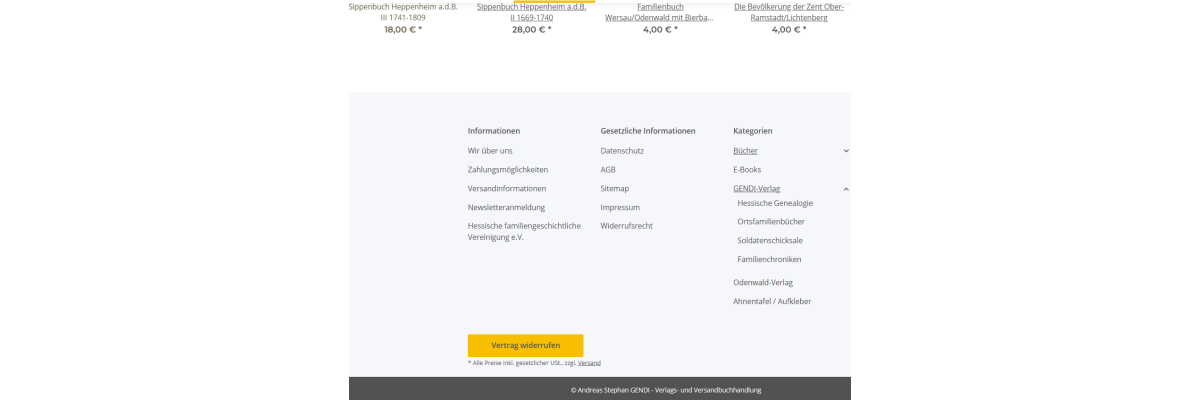Click the 18,00 € price
This screenshot has width=1200, height=400.
tap(403, 30)
